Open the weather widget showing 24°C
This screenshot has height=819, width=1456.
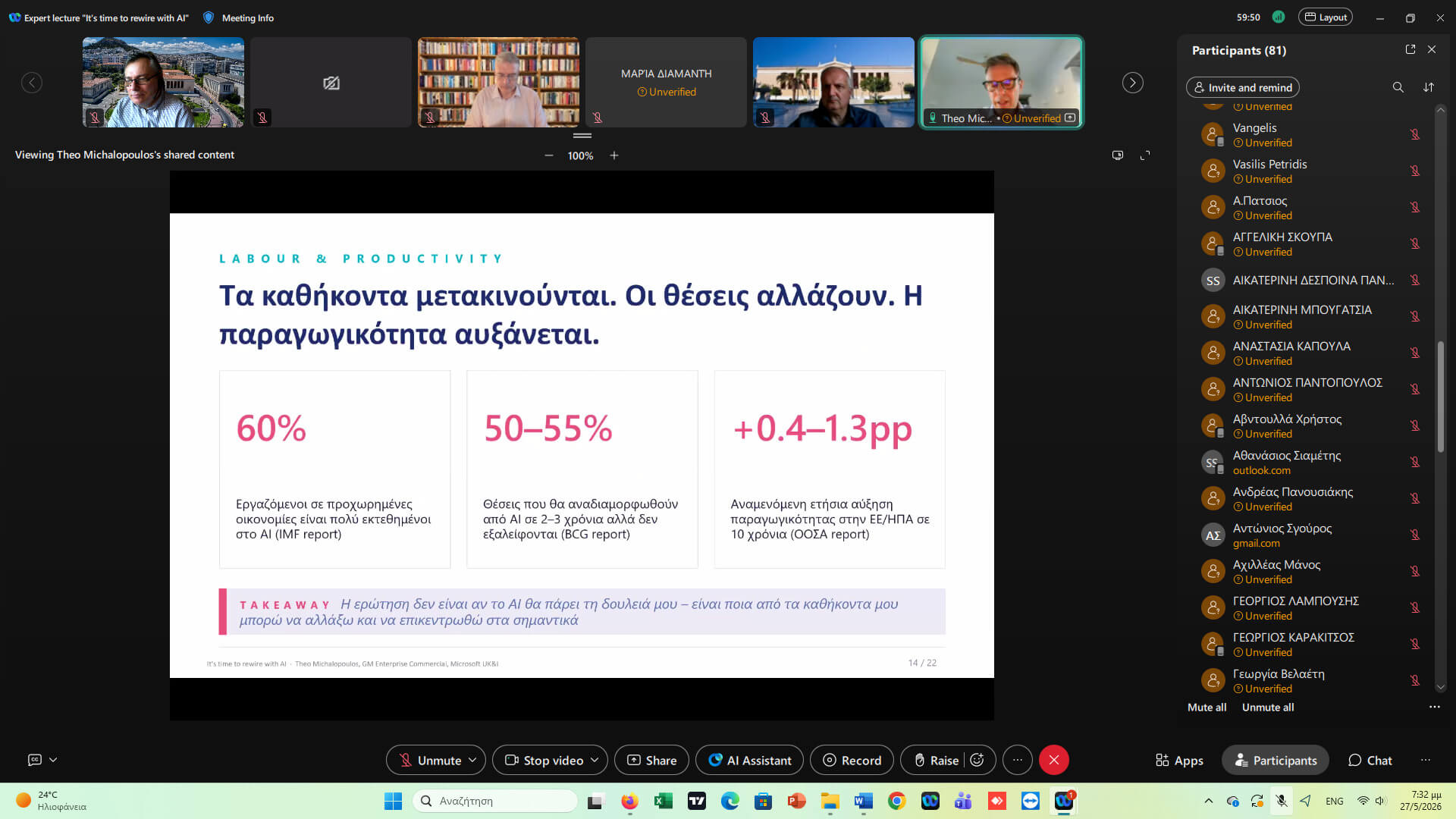52,801
